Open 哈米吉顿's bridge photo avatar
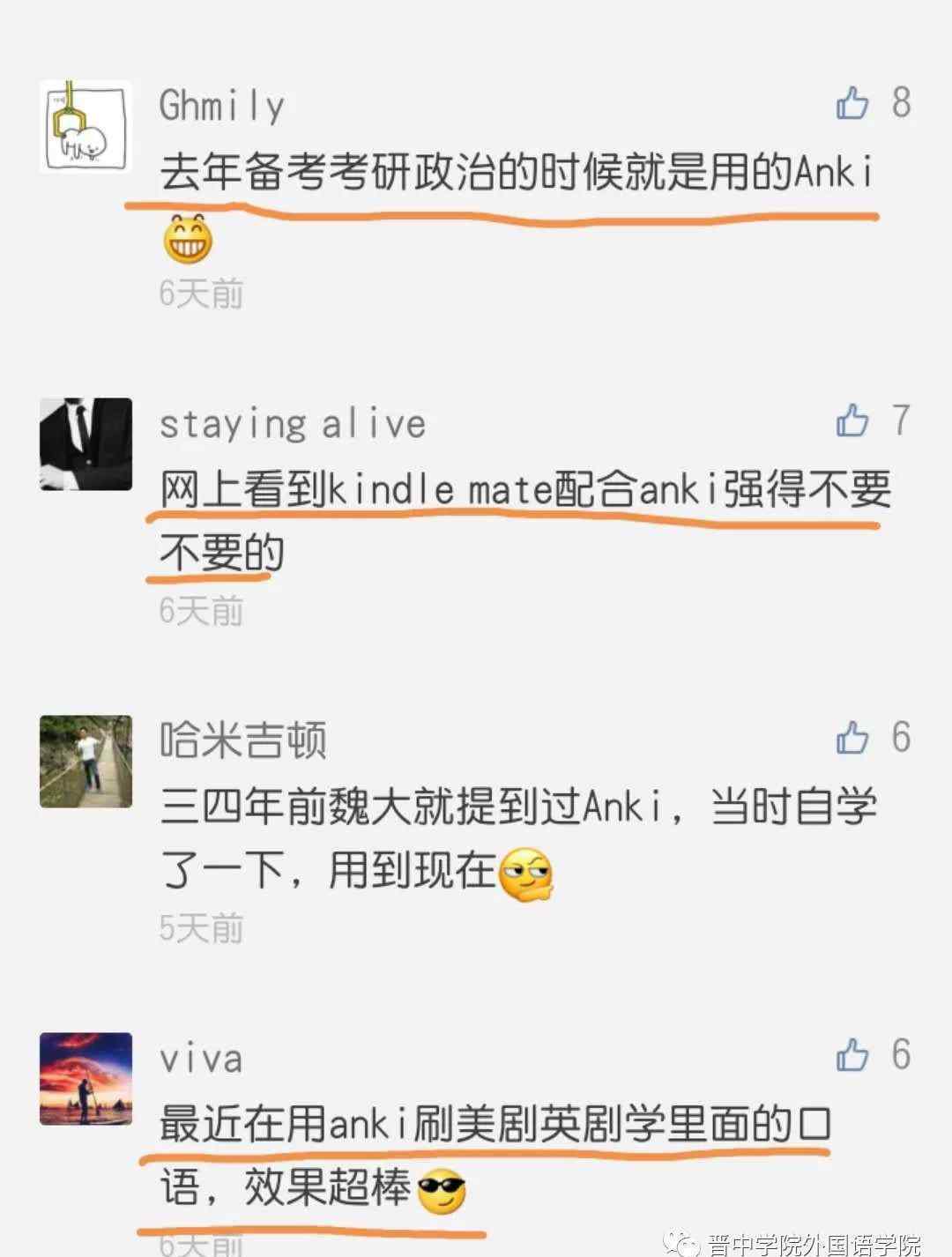This screenshot has height=1257, width=952. [86, 762]
